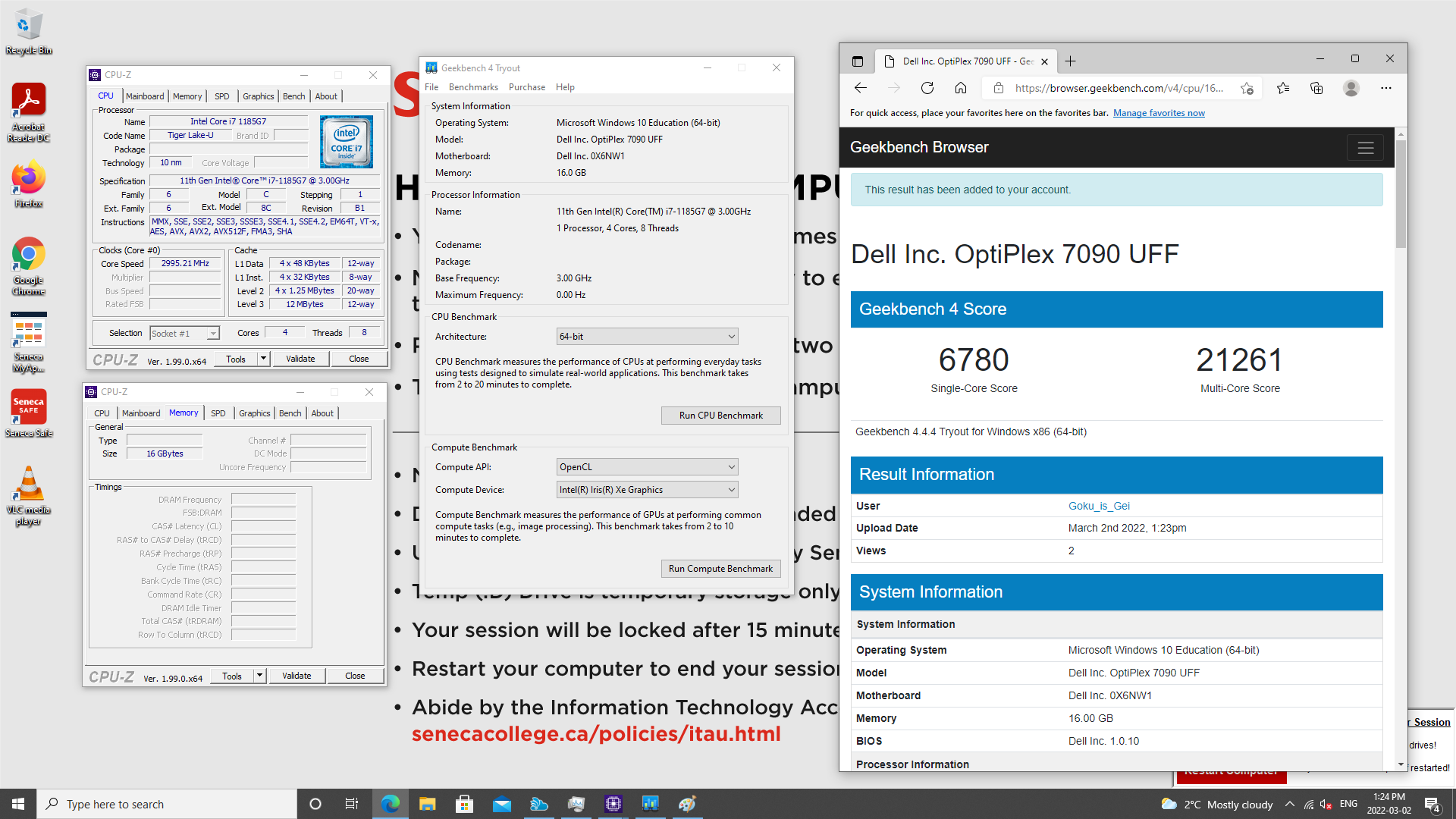Switch to Mainboard tab in top CPU-Z
The height and width of the screenshot is (819, 1456).
(x=145, y=96)
